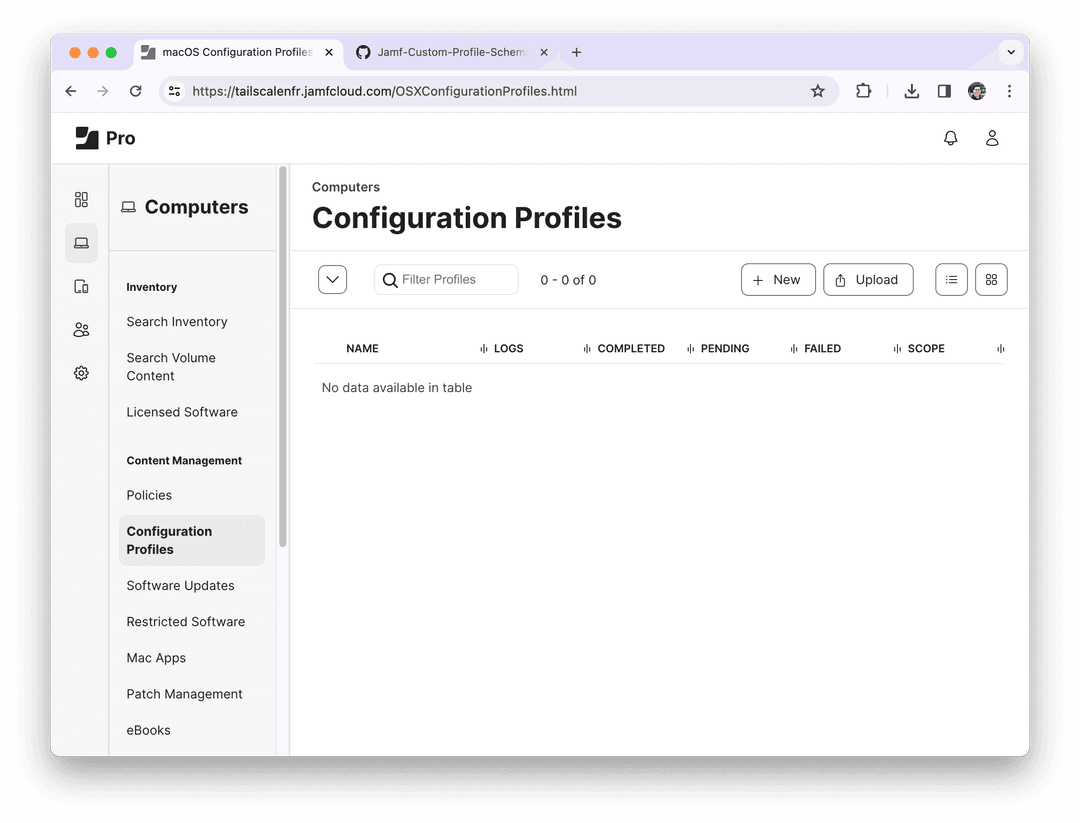Open the account profile icon
Screen dimensions: 1080x823
pos(992,138)
